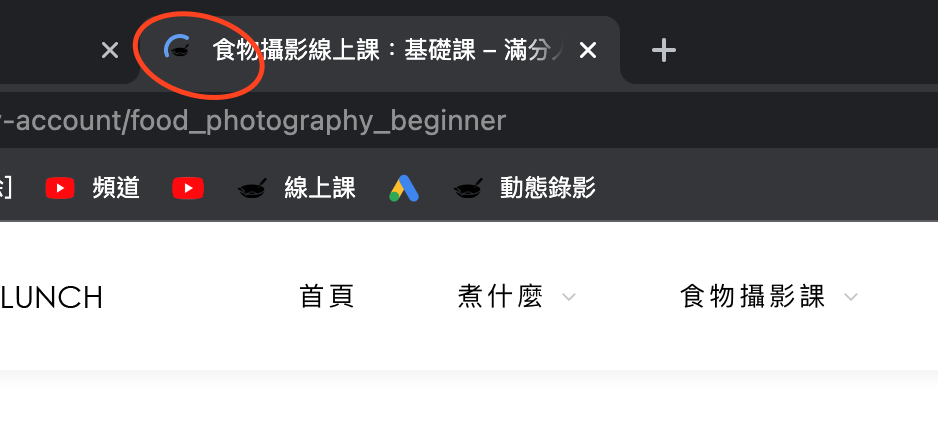Open the 食物攝影課 navigation item

753,297
